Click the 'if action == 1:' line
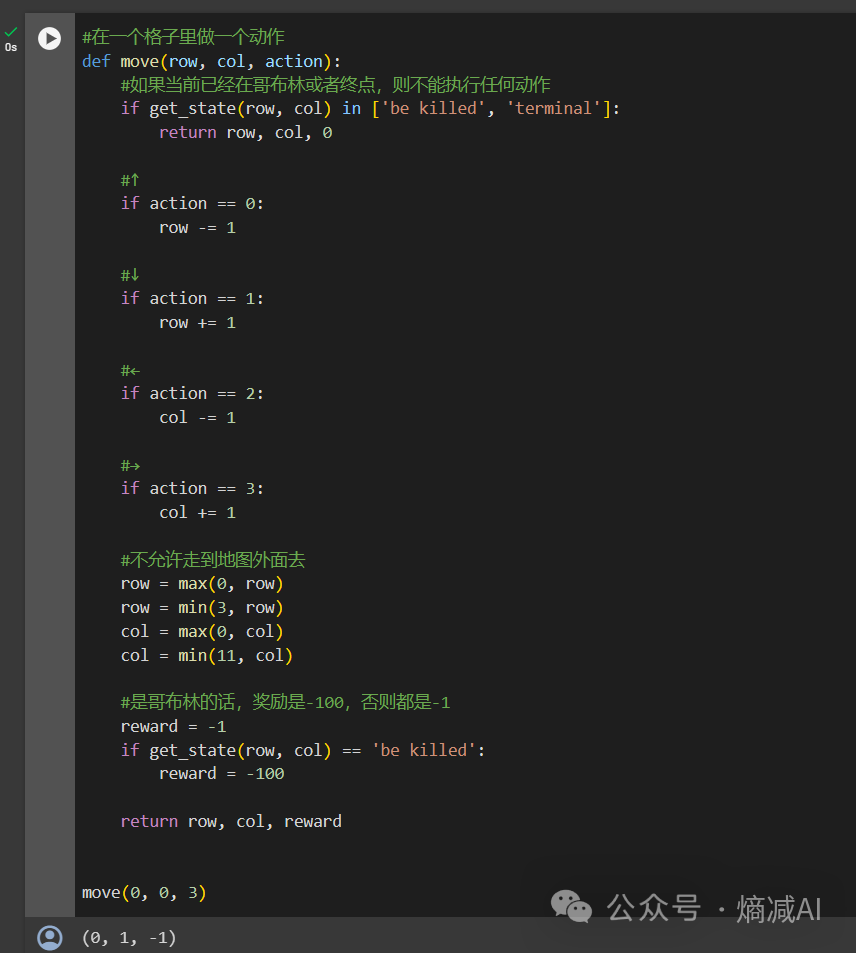Viewport: 856px width, 953px height. [x=192, y=298]
